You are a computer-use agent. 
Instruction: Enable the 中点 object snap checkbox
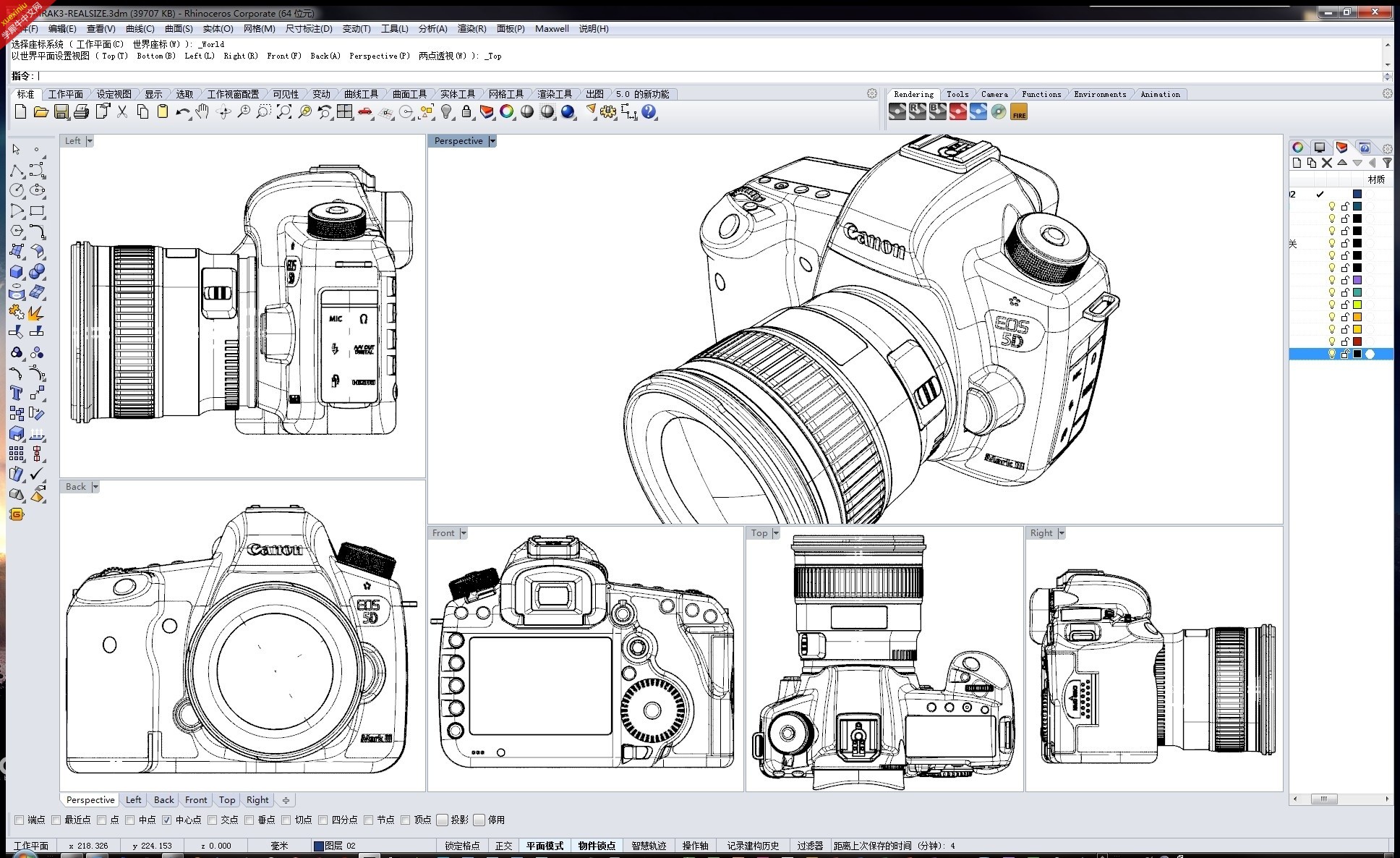point(130,820)
